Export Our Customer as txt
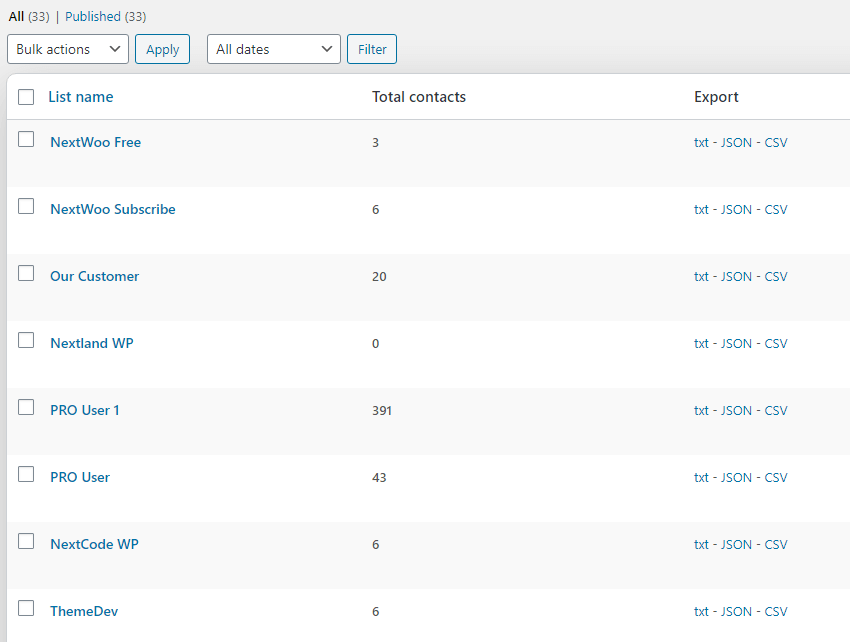Screen dimensions: 850x642 [x=701, y=277]
